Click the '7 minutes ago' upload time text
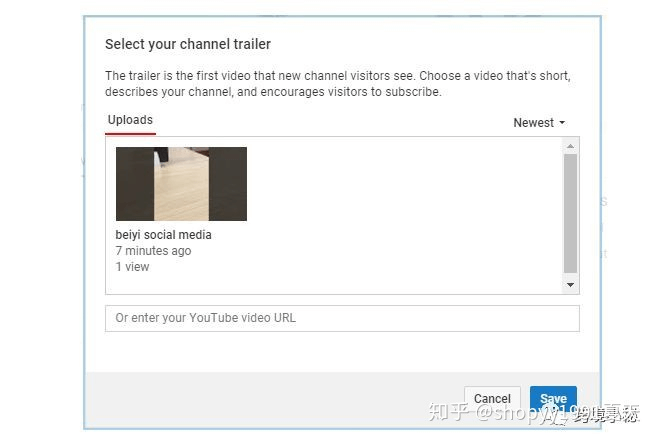The height and width of the screenshot is (444, 658). (153, 251)
